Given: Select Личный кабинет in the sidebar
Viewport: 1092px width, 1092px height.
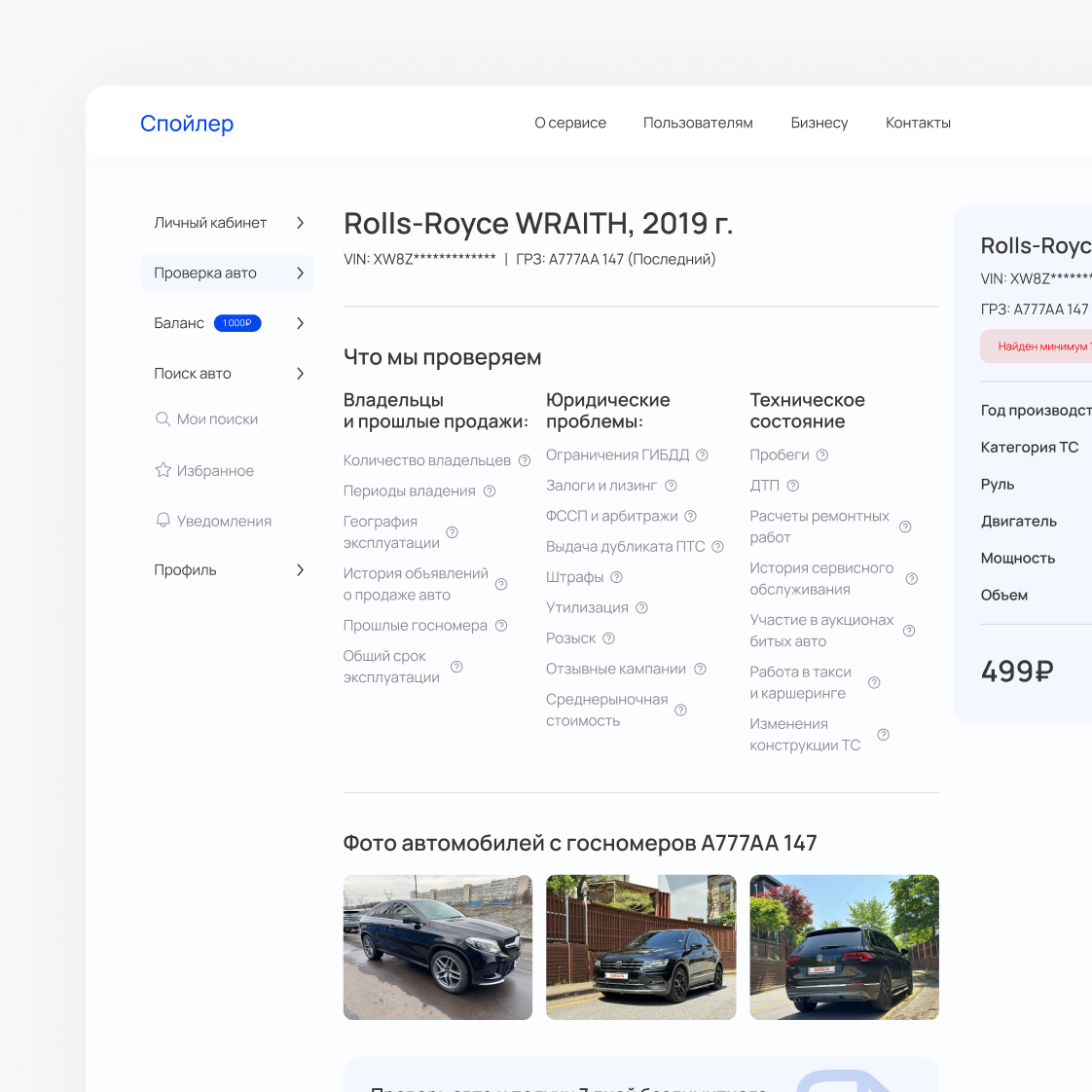Looking at the screenshot, I should (x=227, y=223).
